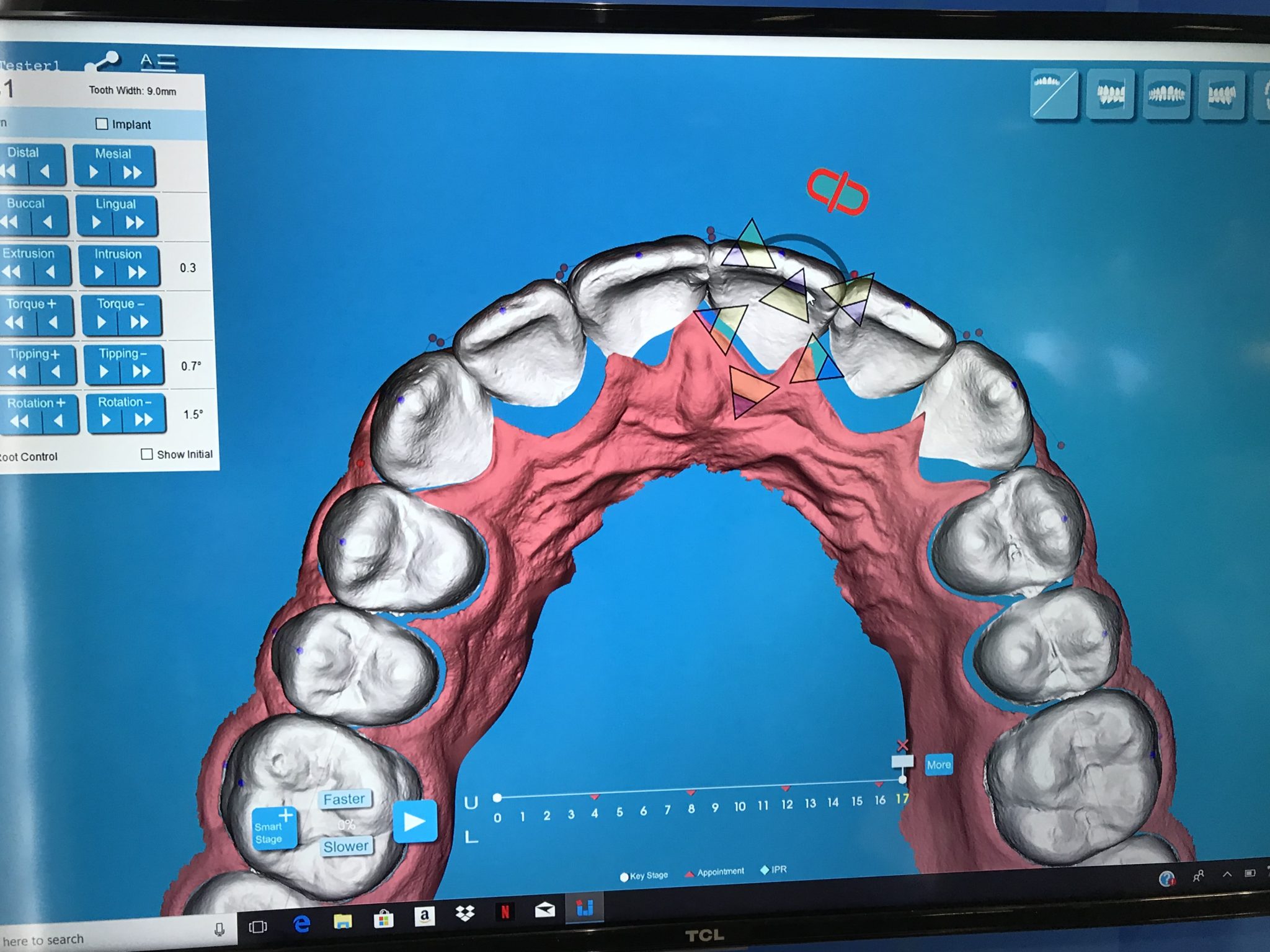
Task: Click the Torque+ double-step arrow
Action: click(x=14, y=322)
